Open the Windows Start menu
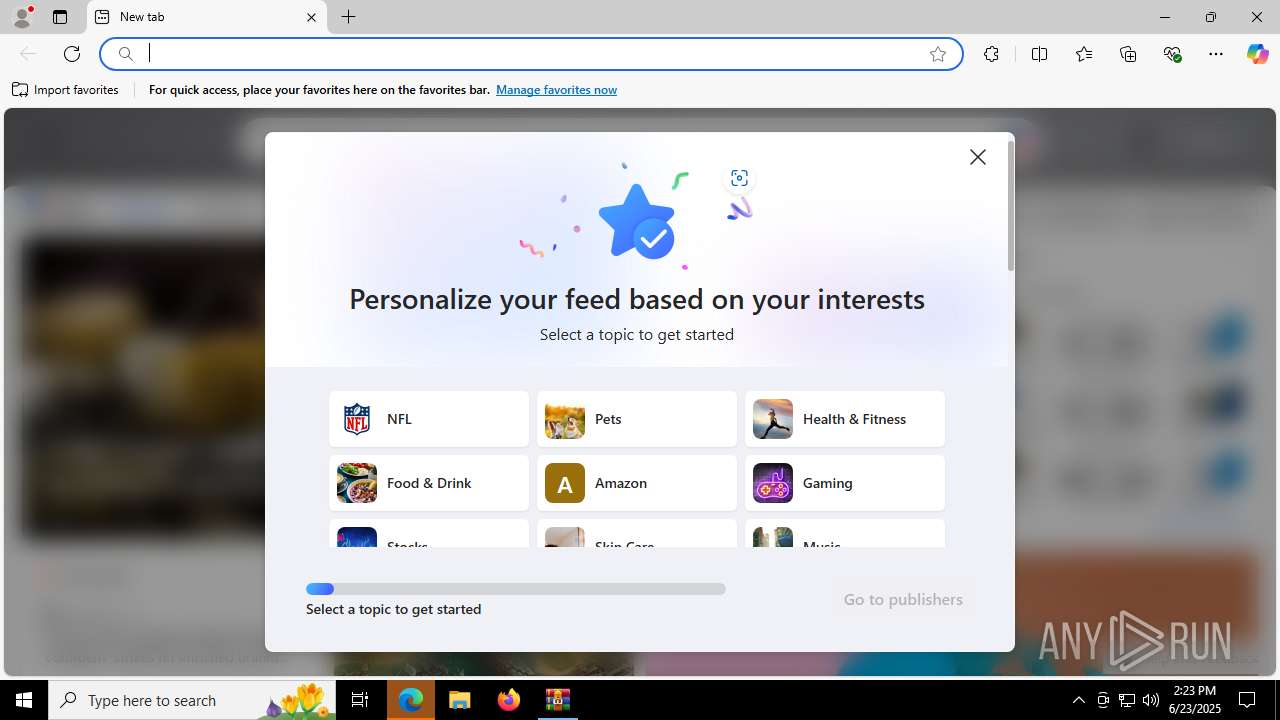This screenshot has width=1280, height=720. pyautogui.click(x=24, y=700)
